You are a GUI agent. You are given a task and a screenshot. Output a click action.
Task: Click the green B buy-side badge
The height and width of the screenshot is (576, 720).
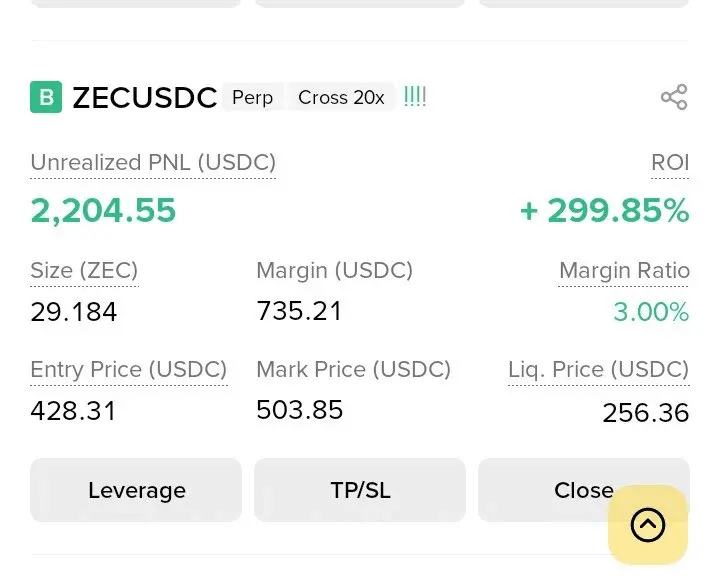pyautogui.click(x=46, y=97)
